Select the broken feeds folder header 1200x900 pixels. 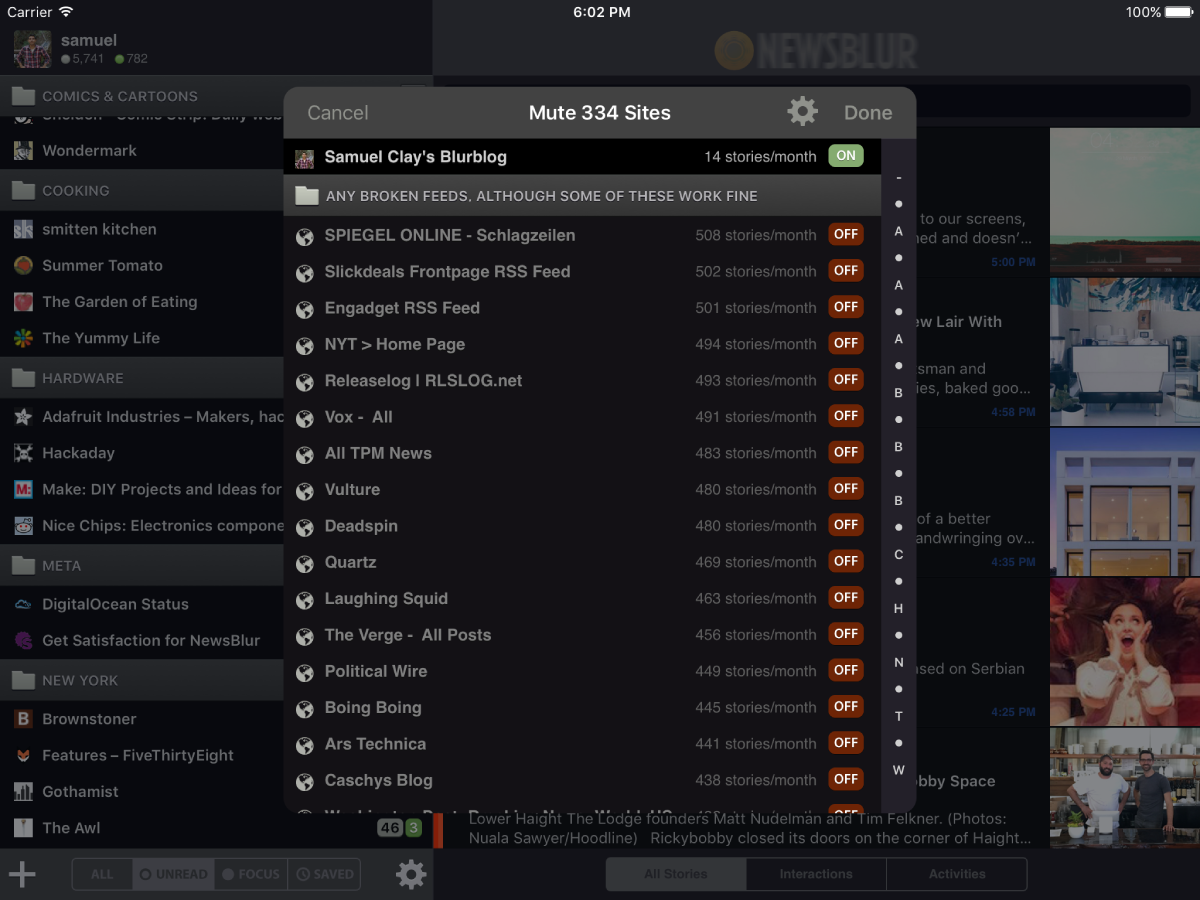point(582,196)
